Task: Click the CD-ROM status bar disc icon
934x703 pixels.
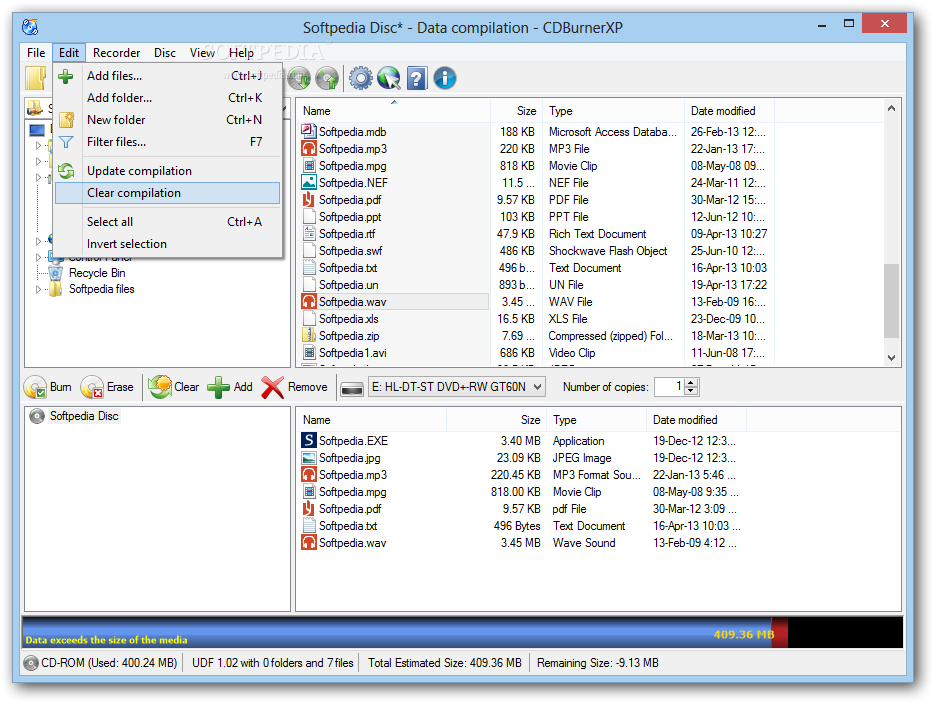Action: pos(31,662)
